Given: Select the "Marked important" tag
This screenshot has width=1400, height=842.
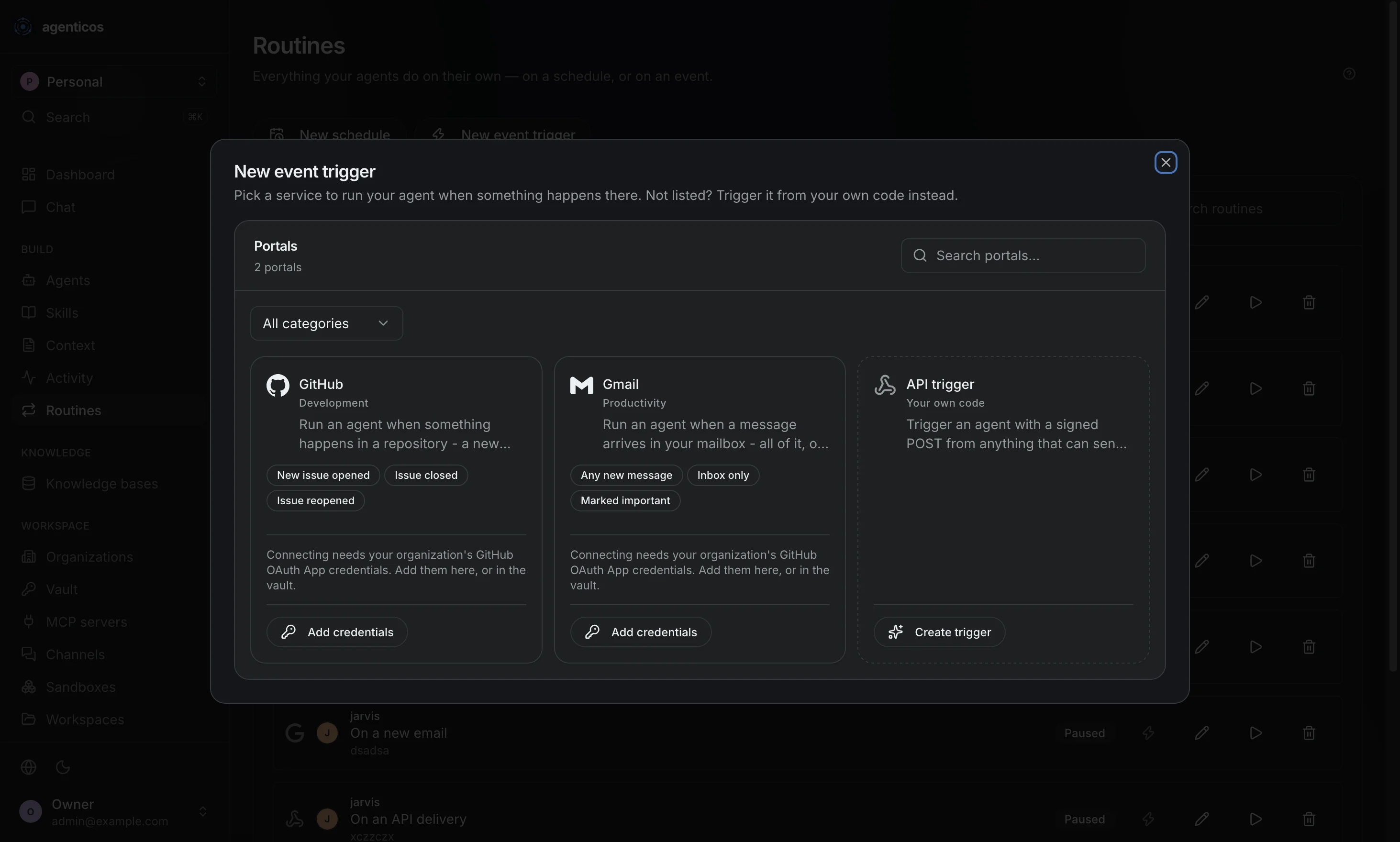Looking at the screenshot, I should pos(625,500).
